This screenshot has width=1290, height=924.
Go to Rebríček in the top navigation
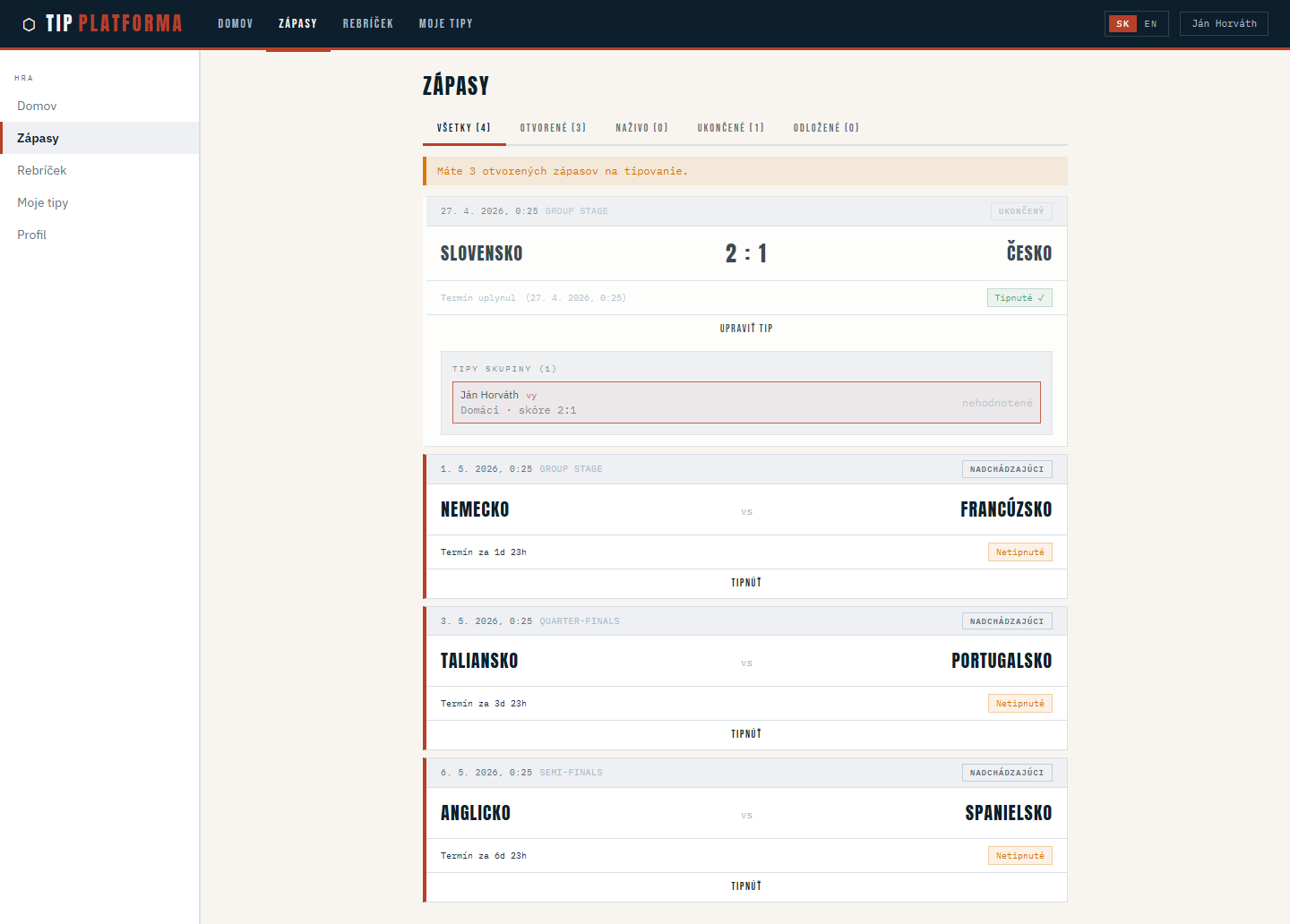[x=367, y=24]
